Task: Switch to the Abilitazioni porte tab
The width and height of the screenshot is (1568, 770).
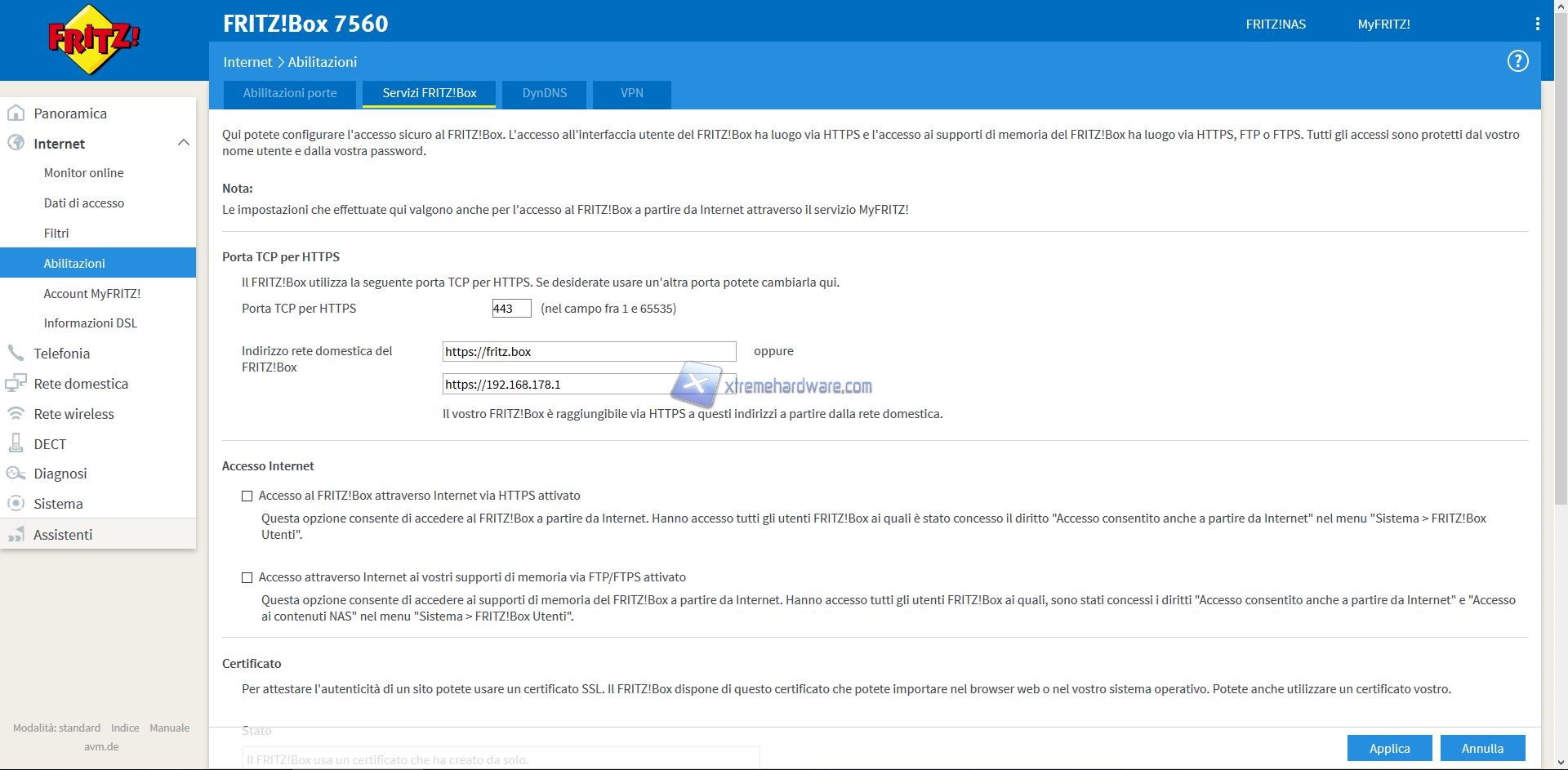Action: click(290, 93)
